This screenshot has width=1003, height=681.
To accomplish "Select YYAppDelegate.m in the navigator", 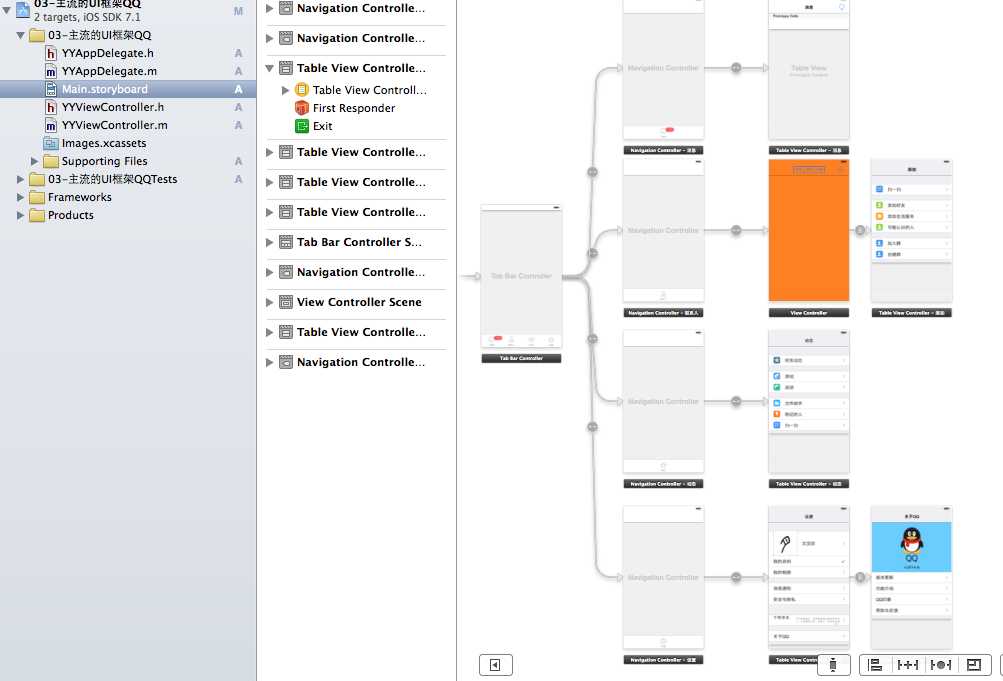I will 109,71.
